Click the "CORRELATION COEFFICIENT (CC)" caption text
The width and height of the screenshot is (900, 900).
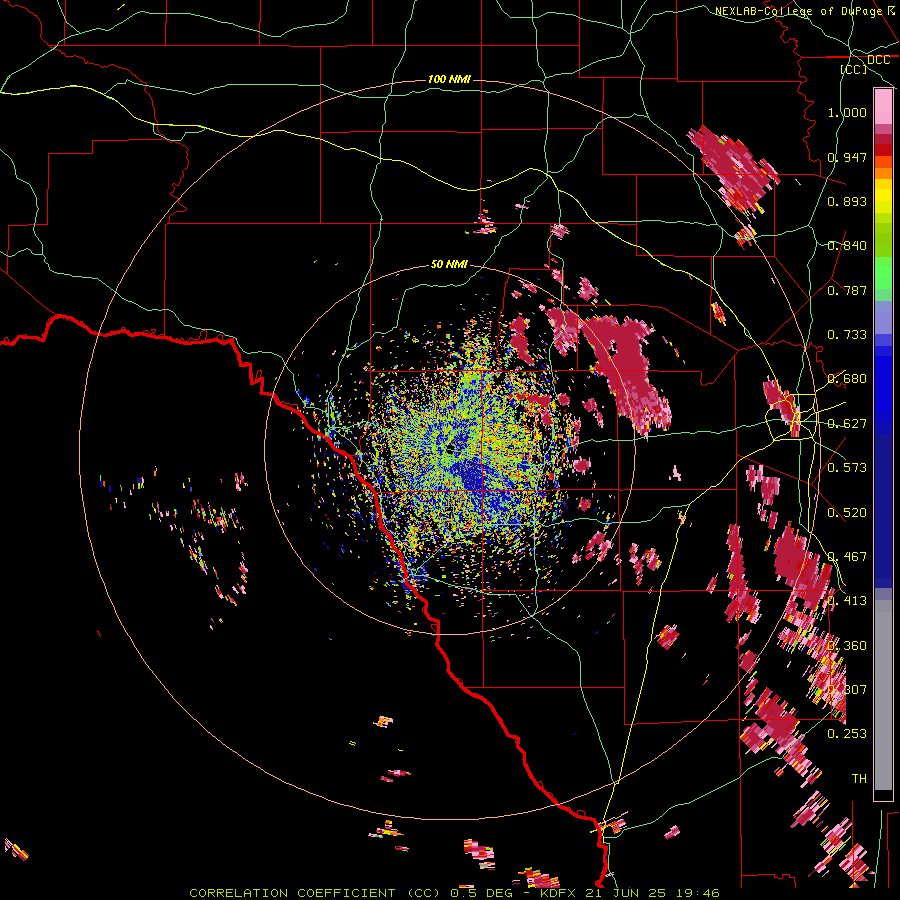click(x=315, y=893)
